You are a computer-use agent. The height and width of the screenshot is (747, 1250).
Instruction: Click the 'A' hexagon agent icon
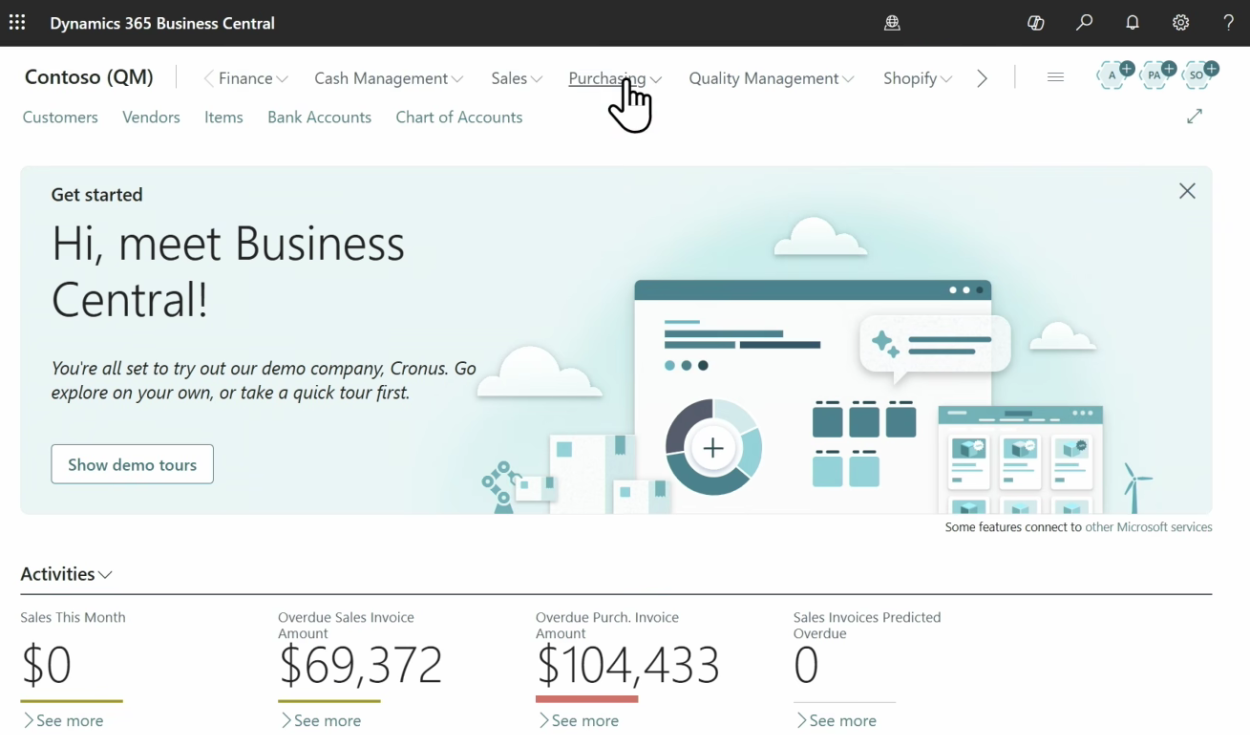[x=1114, y=74]
